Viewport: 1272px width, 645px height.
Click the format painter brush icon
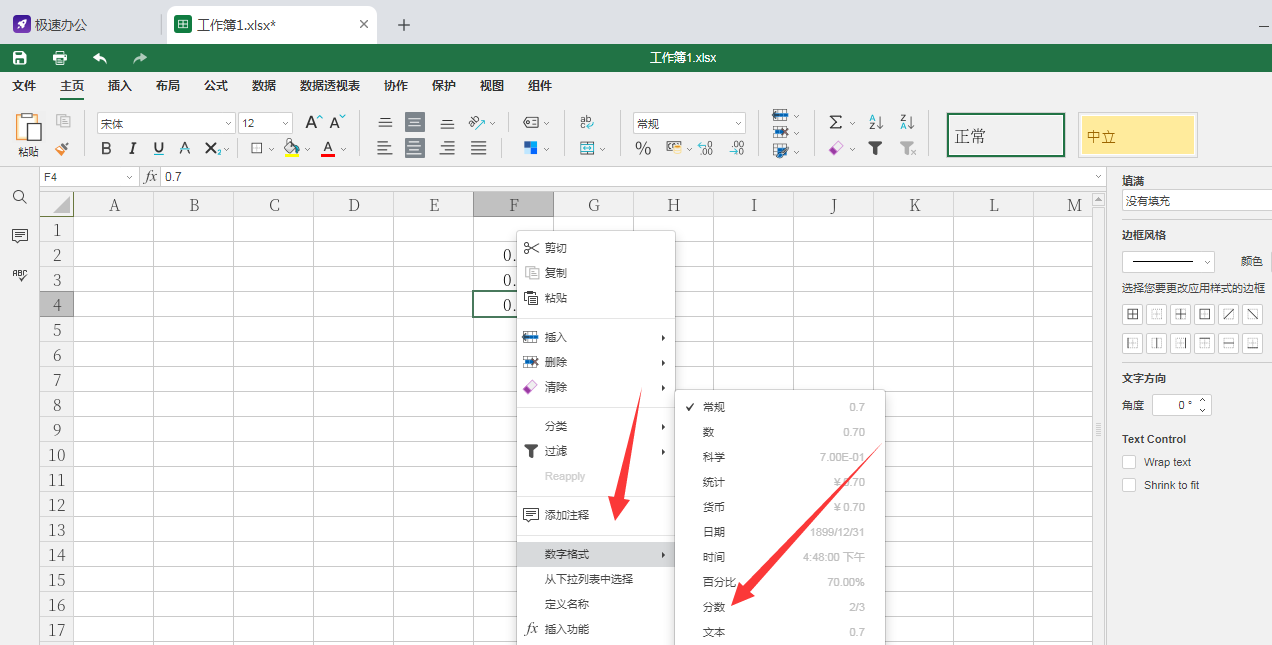click(63, 148)
